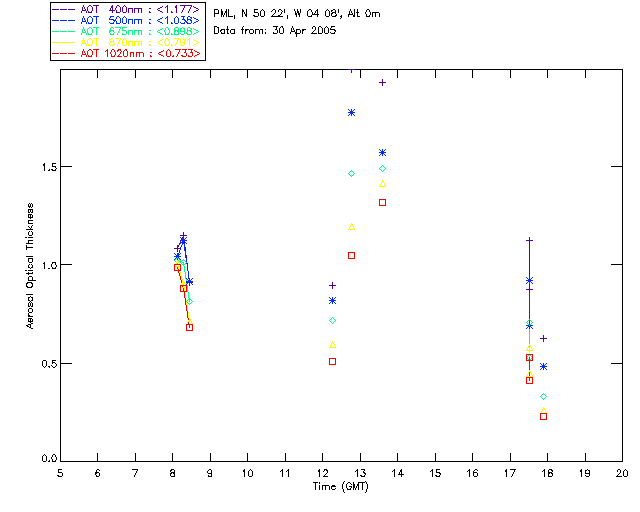Click the blue asterisk point near AOT 1.57
Screen dimensions: 640x512
382,153
